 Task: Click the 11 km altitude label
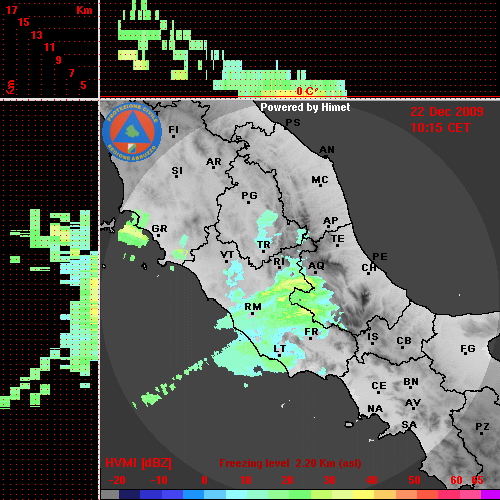[x=49, y=47]
